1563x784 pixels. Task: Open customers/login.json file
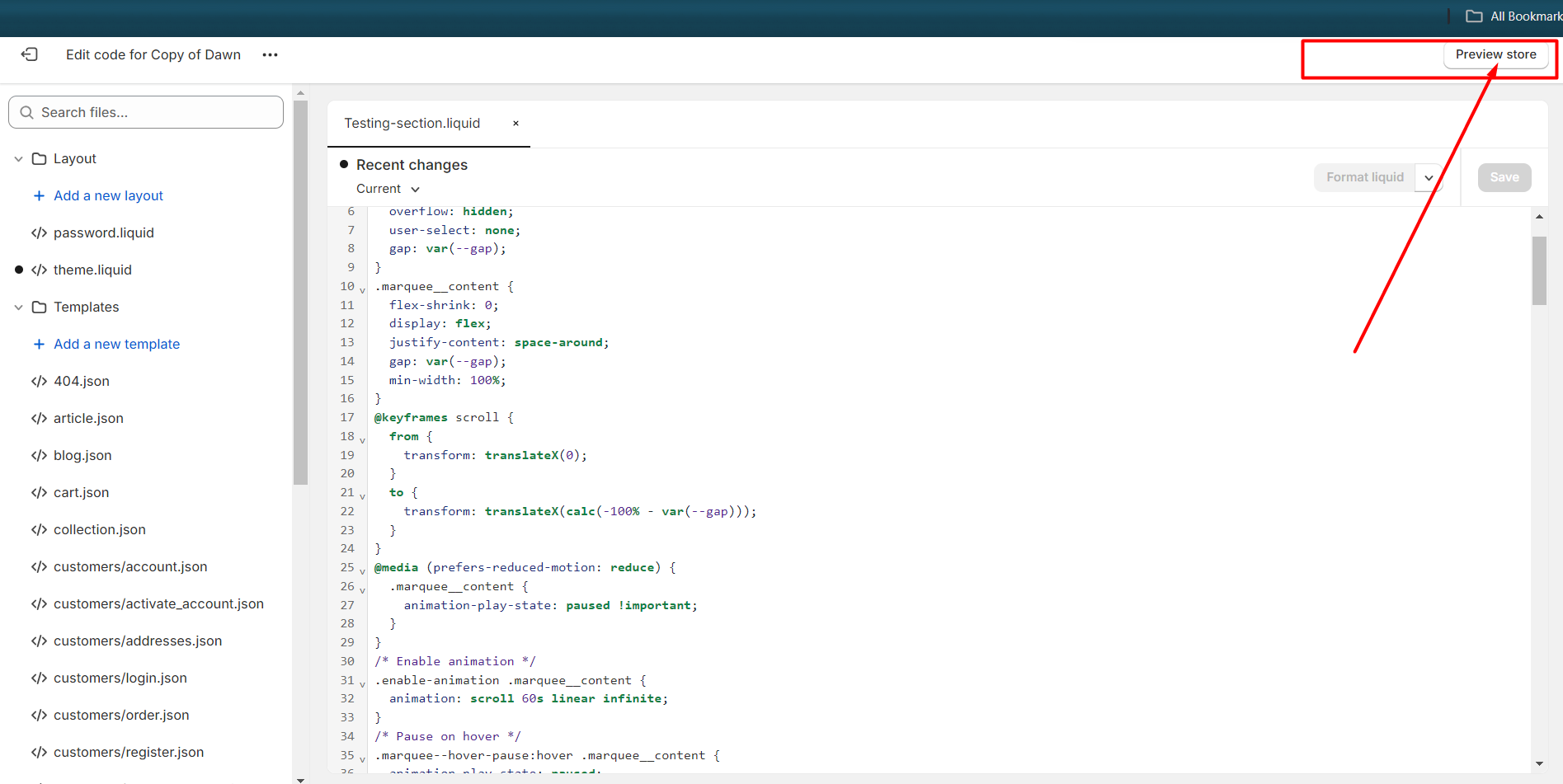tap(120, 678)
